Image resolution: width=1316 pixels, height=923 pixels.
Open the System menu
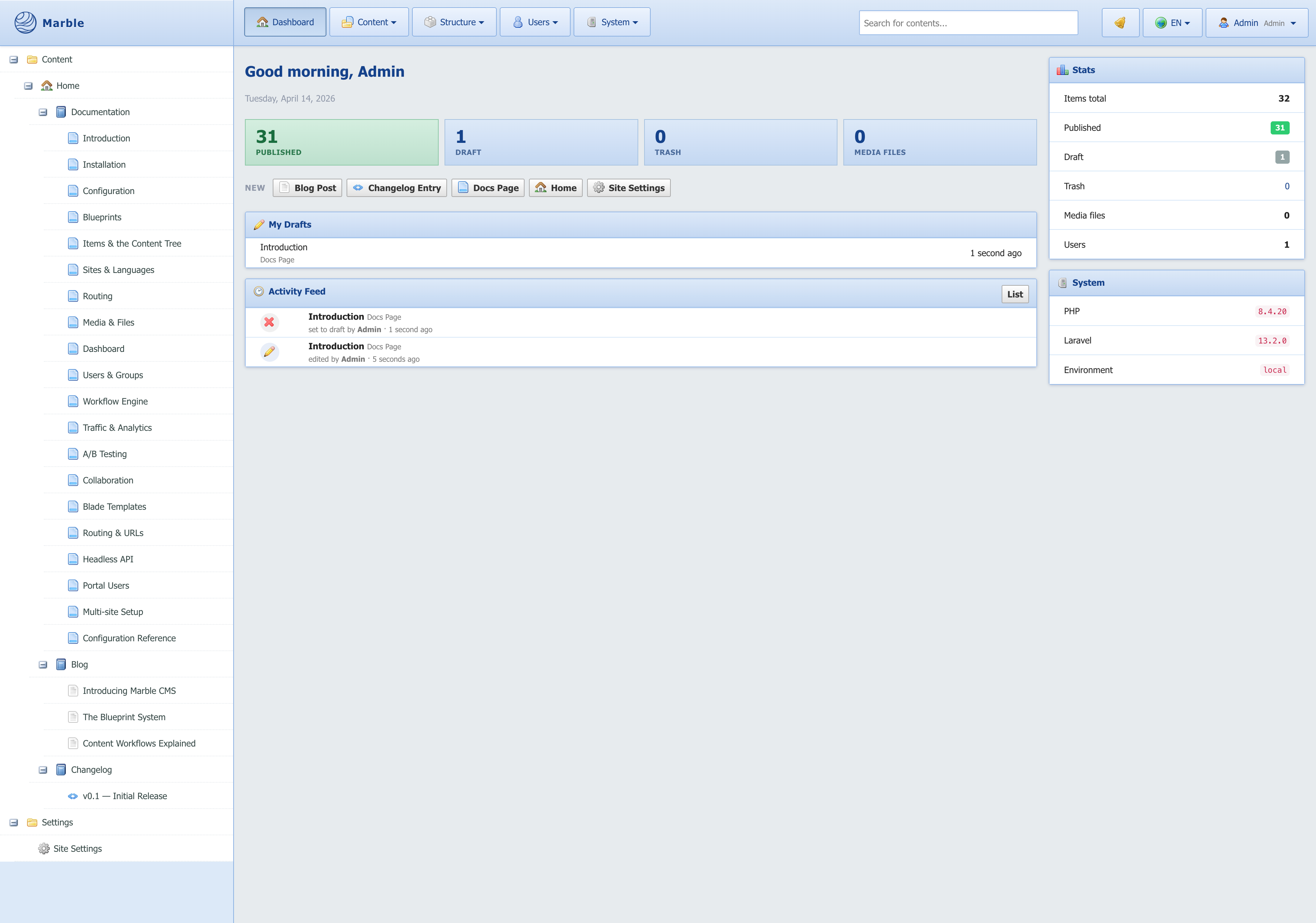(612, 22)
